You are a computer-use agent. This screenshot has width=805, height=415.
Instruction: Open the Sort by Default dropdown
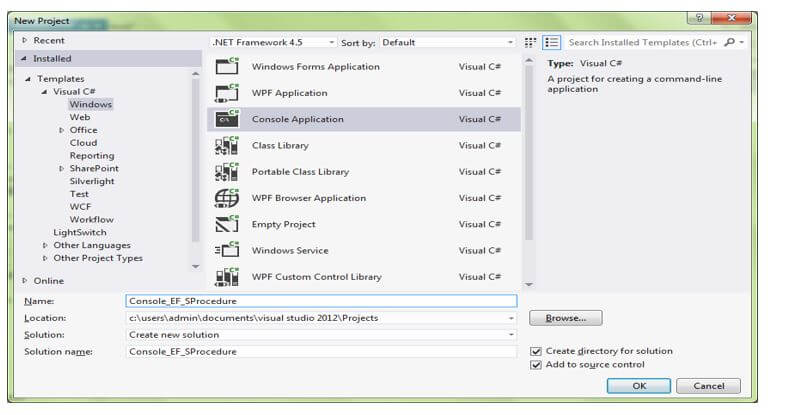point(447,43)
